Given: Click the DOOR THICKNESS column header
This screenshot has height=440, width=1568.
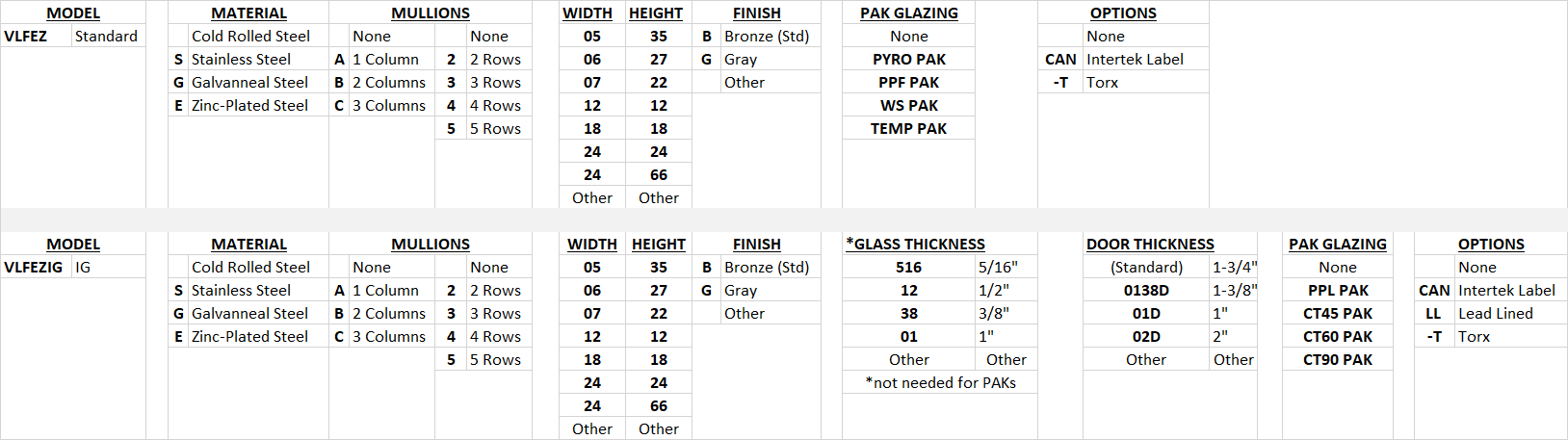Looking at the screenshot, I should pyautogui.click(x=1150, y=245).
